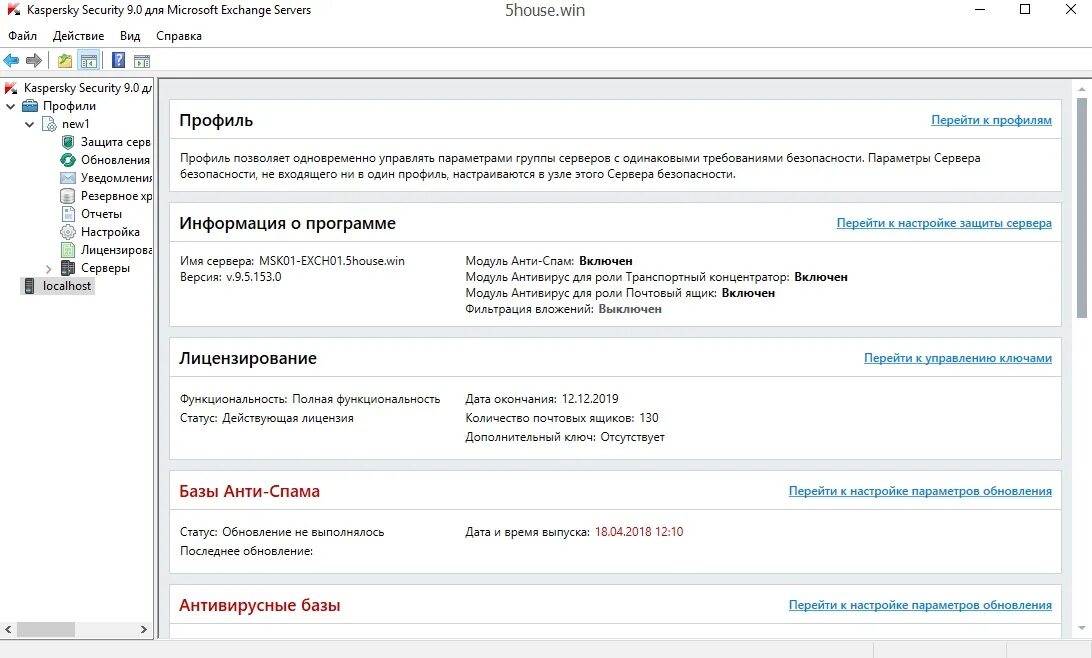The height and width of the screenshot is (658, 1092).
Task: Click the Up one level folder icon
Action: point(65,61)
